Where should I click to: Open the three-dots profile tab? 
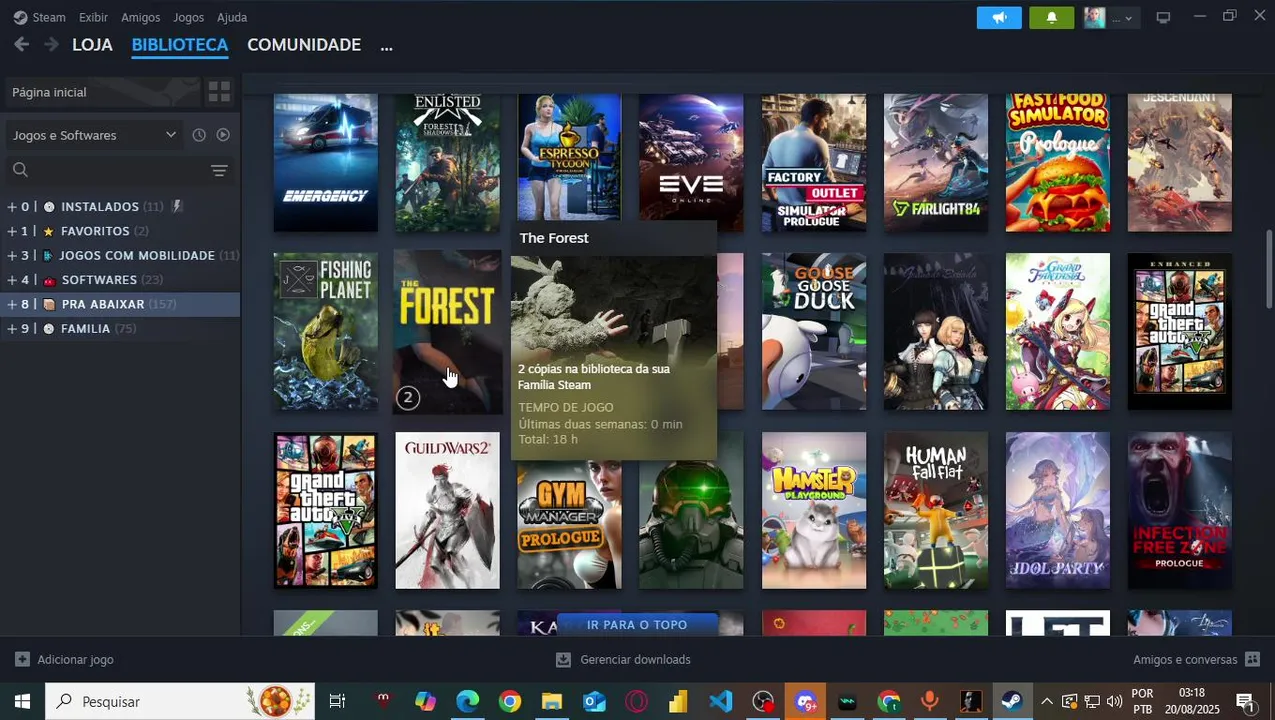pos(387,46)
